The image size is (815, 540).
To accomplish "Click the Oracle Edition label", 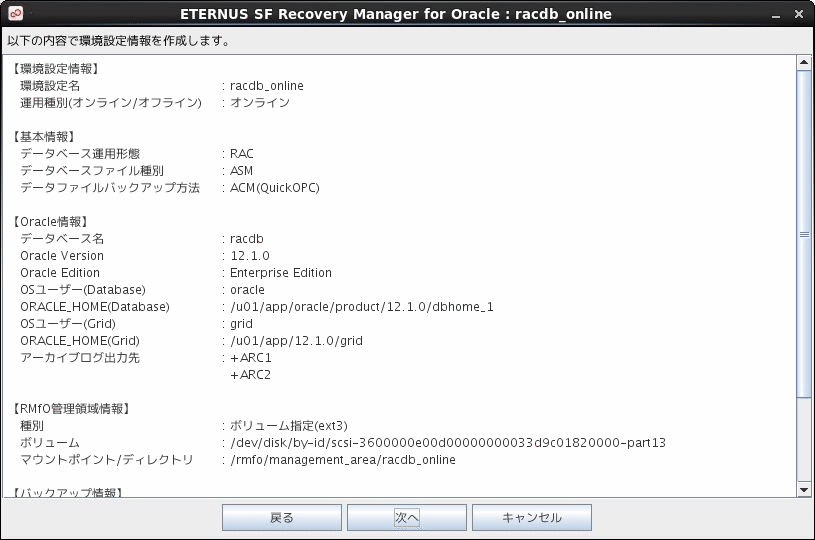I will click(x=60, y=273).
